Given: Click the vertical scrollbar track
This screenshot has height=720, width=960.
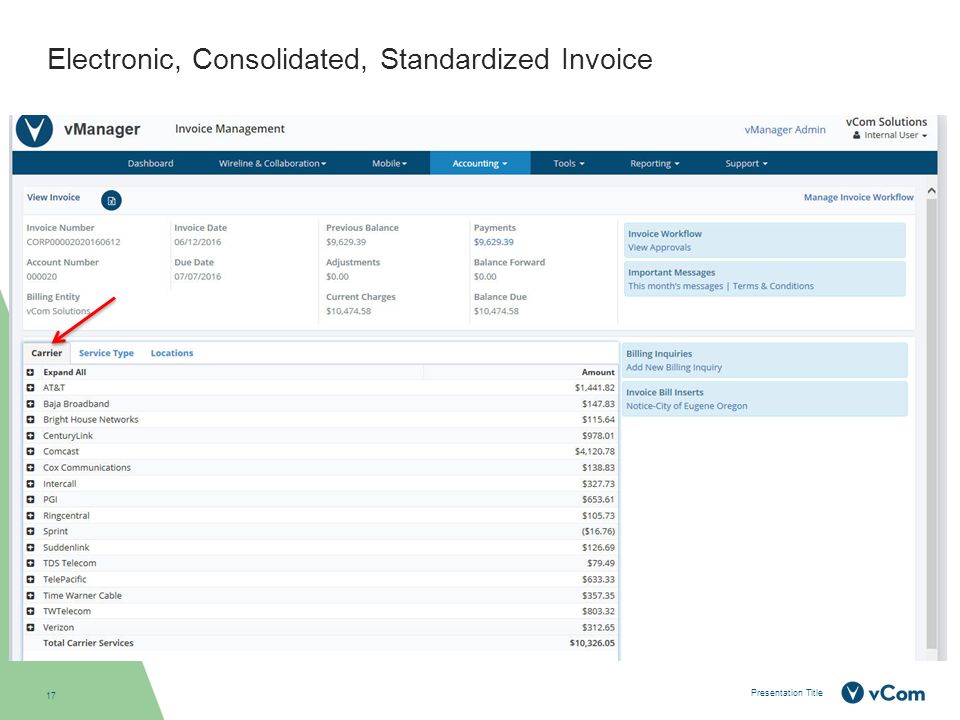Looking at the screenshot, I should pyautogui.click(x=931, y=422).
